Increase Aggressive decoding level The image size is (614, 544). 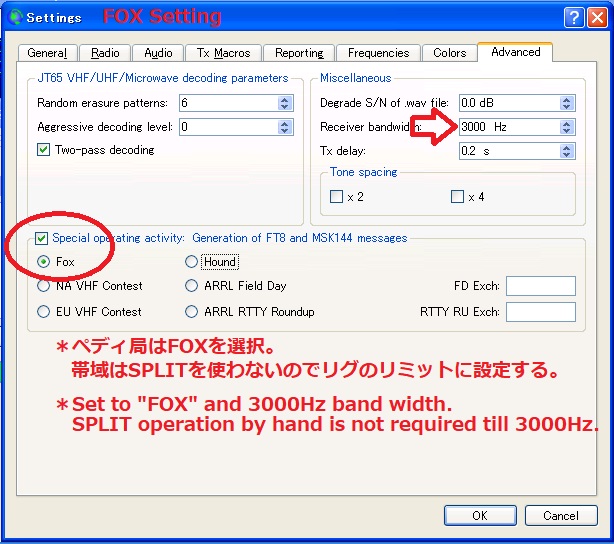[x=285, y=123]
